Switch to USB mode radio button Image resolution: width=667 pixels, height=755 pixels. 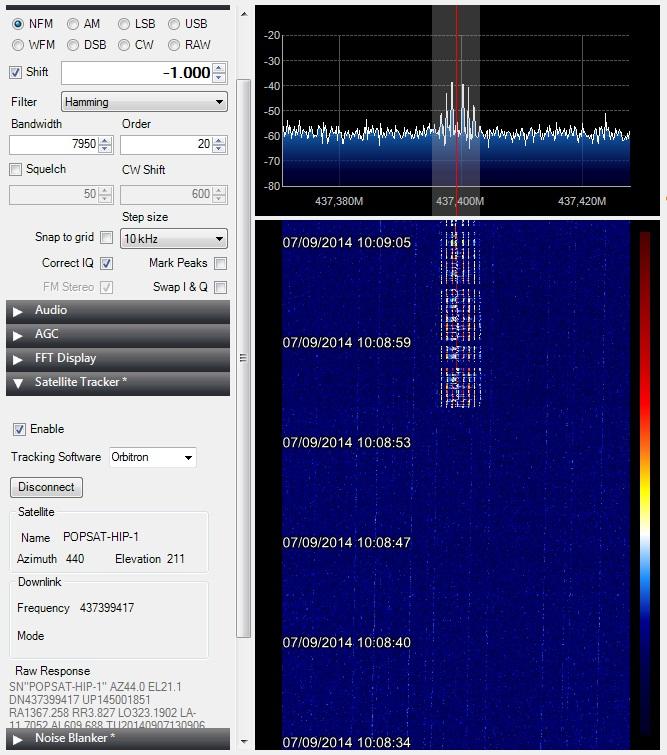click(x=174, y=24)
